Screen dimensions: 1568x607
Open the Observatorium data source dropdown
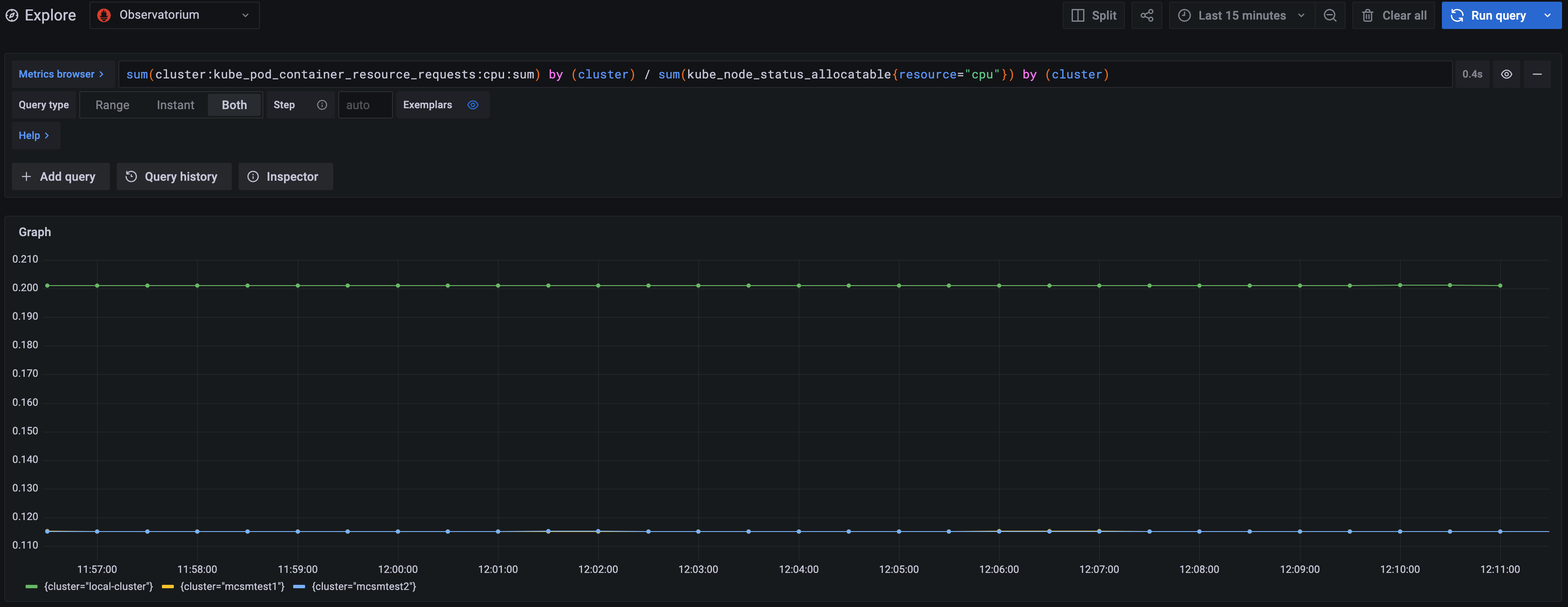(175, 14)
